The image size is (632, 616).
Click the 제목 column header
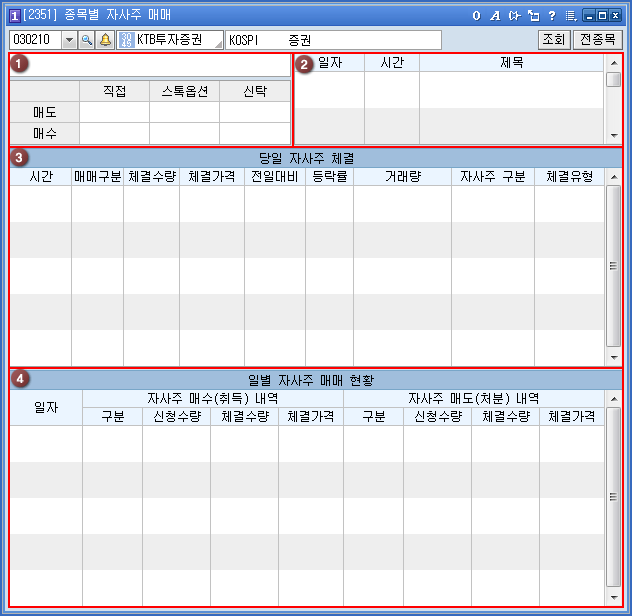511,62
